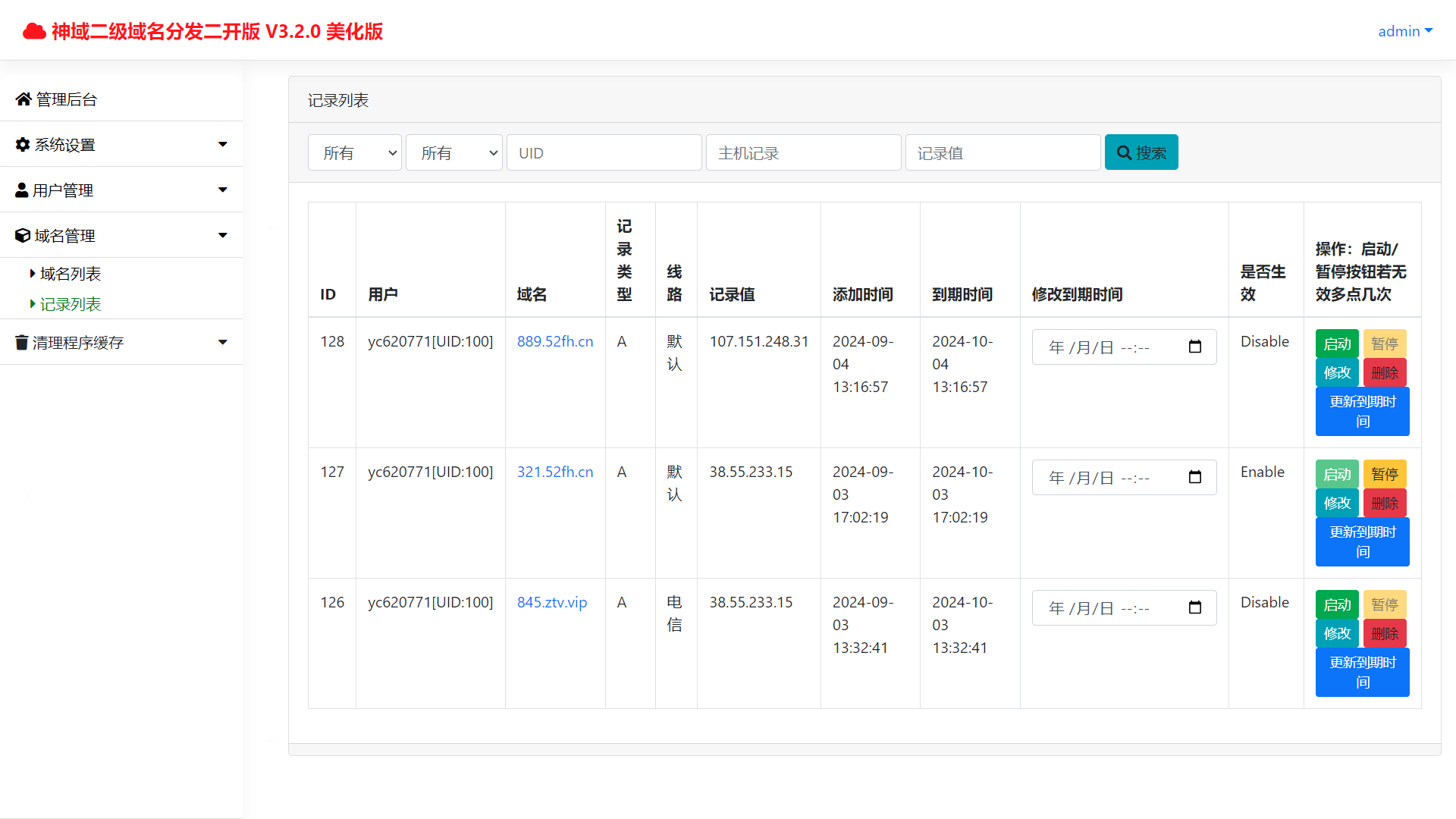Click the gear icon for 系统设置

pos(23,145)
